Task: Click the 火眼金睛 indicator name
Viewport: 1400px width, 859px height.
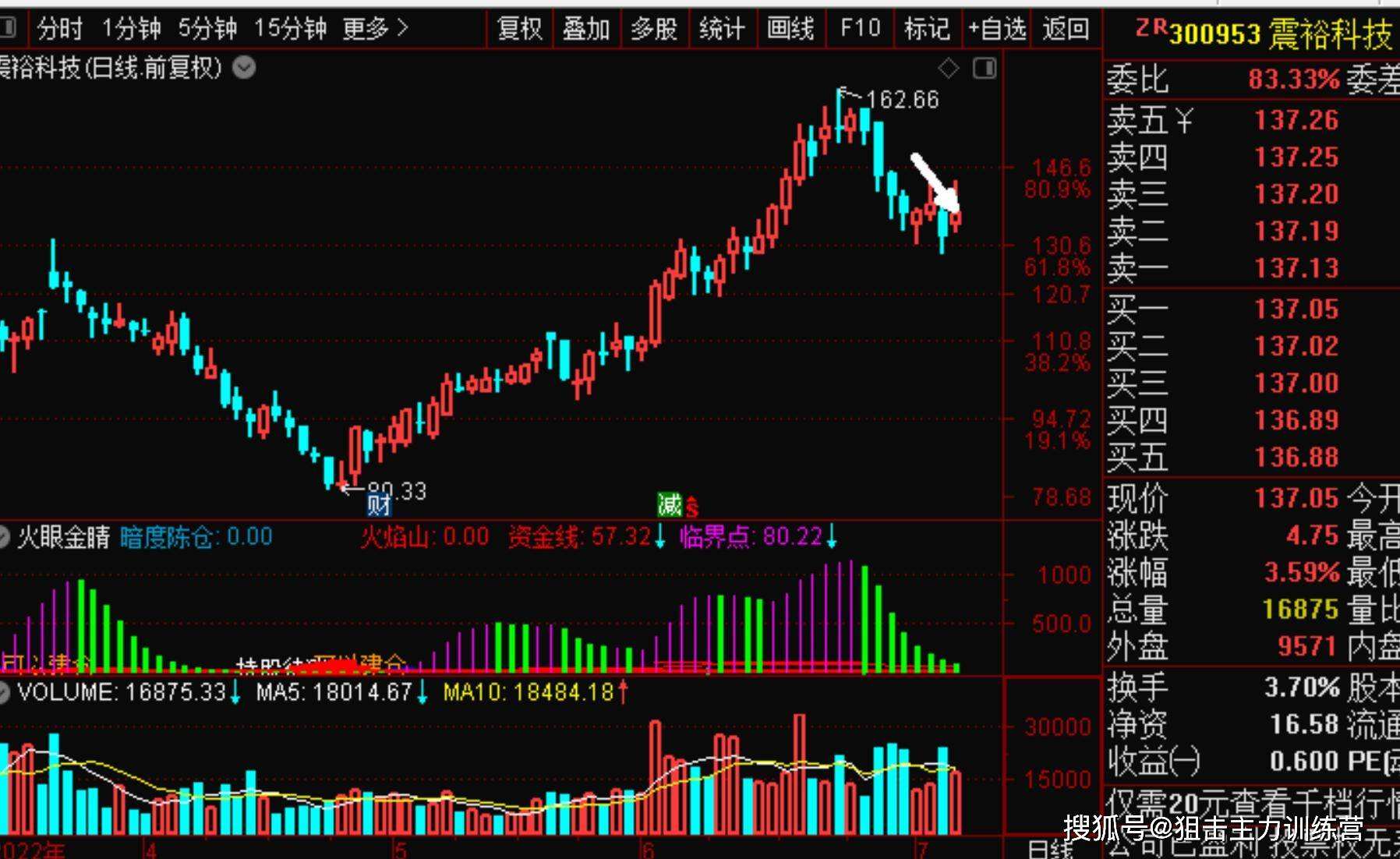Action: tap(64, 537)
